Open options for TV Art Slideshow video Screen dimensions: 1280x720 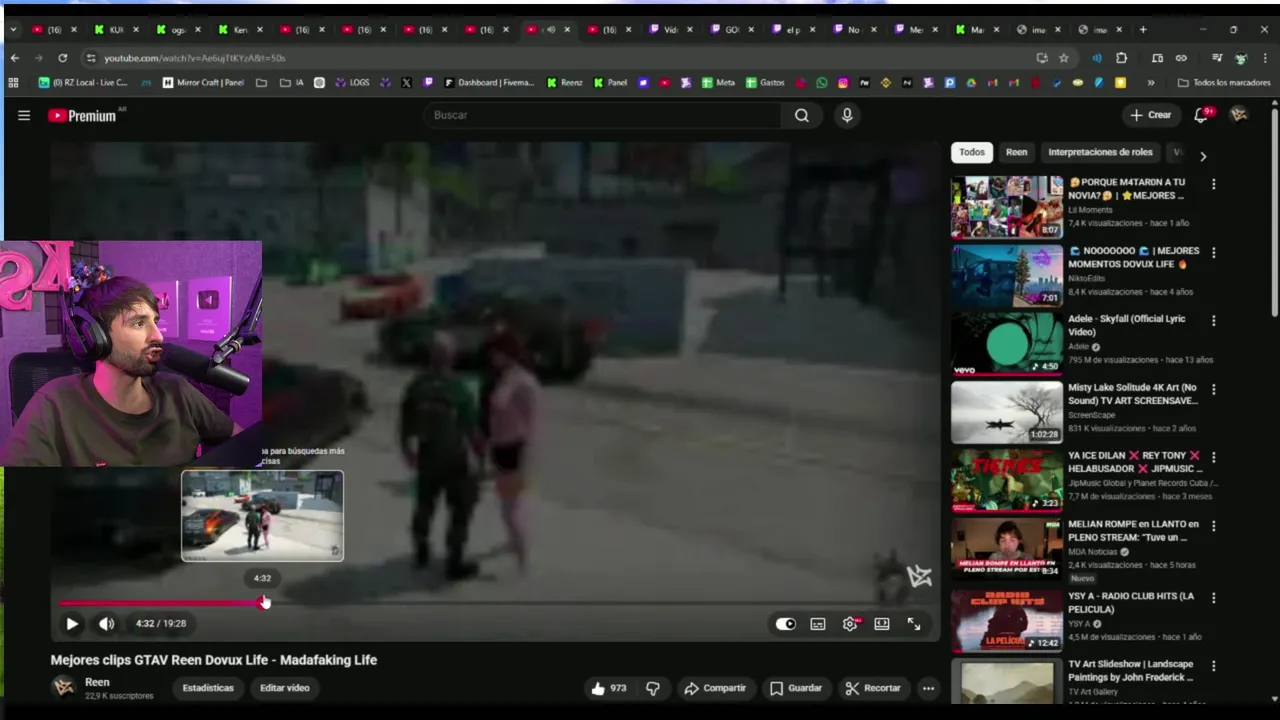point(1214,666)
